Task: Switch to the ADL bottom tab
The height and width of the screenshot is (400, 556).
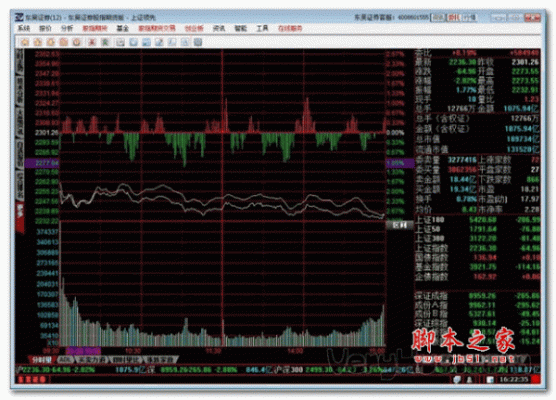Action: coord(65,360)
